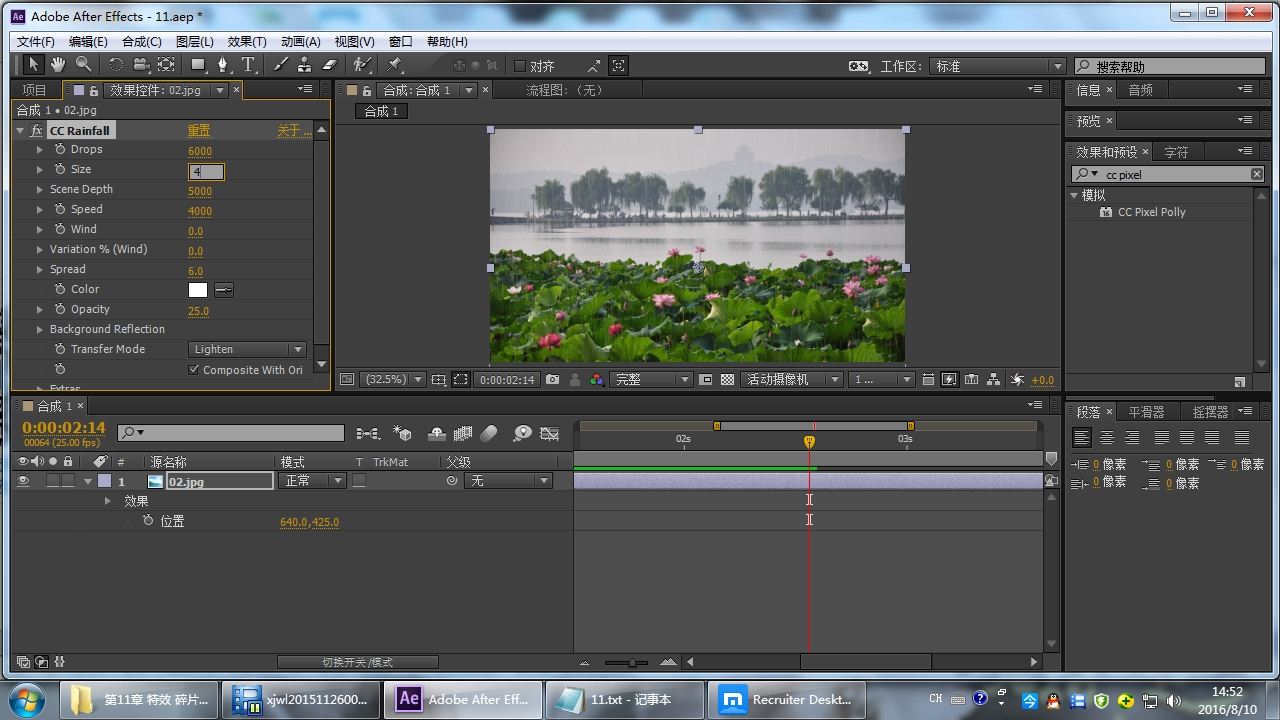
Task: Select the Pen tool
Action: [x=223, y=65]
